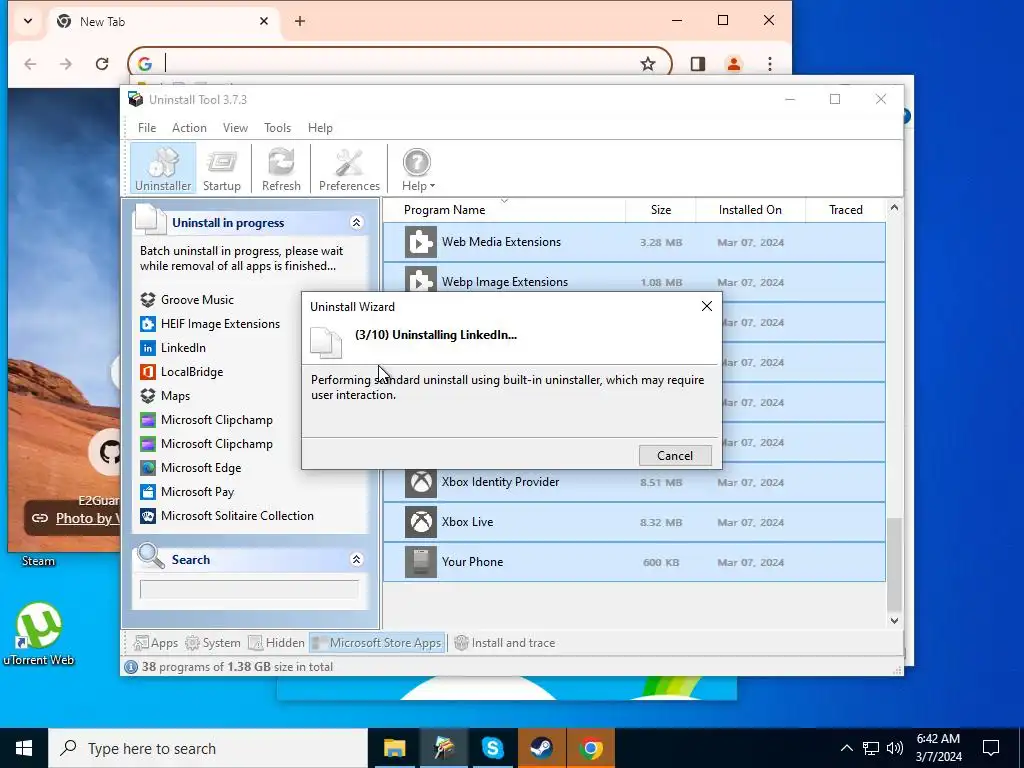Select the Xbox Identity Provider icon
Image resolution: width=1024 pixels, height=768 pixels.
pyautogui.click(x=421, y=483)
